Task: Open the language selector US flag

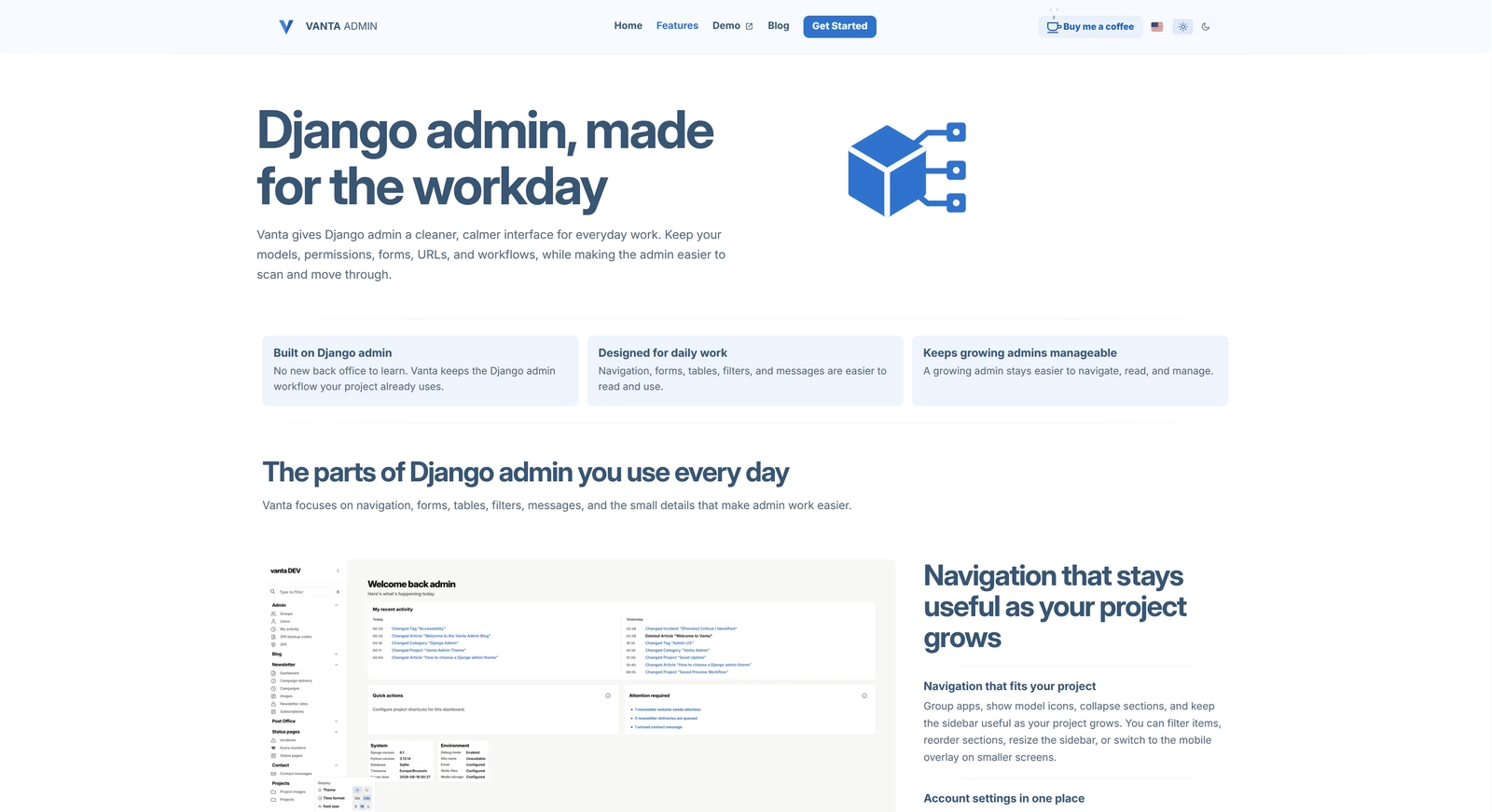Action: pyautogui.click(x=1157, y=27)
